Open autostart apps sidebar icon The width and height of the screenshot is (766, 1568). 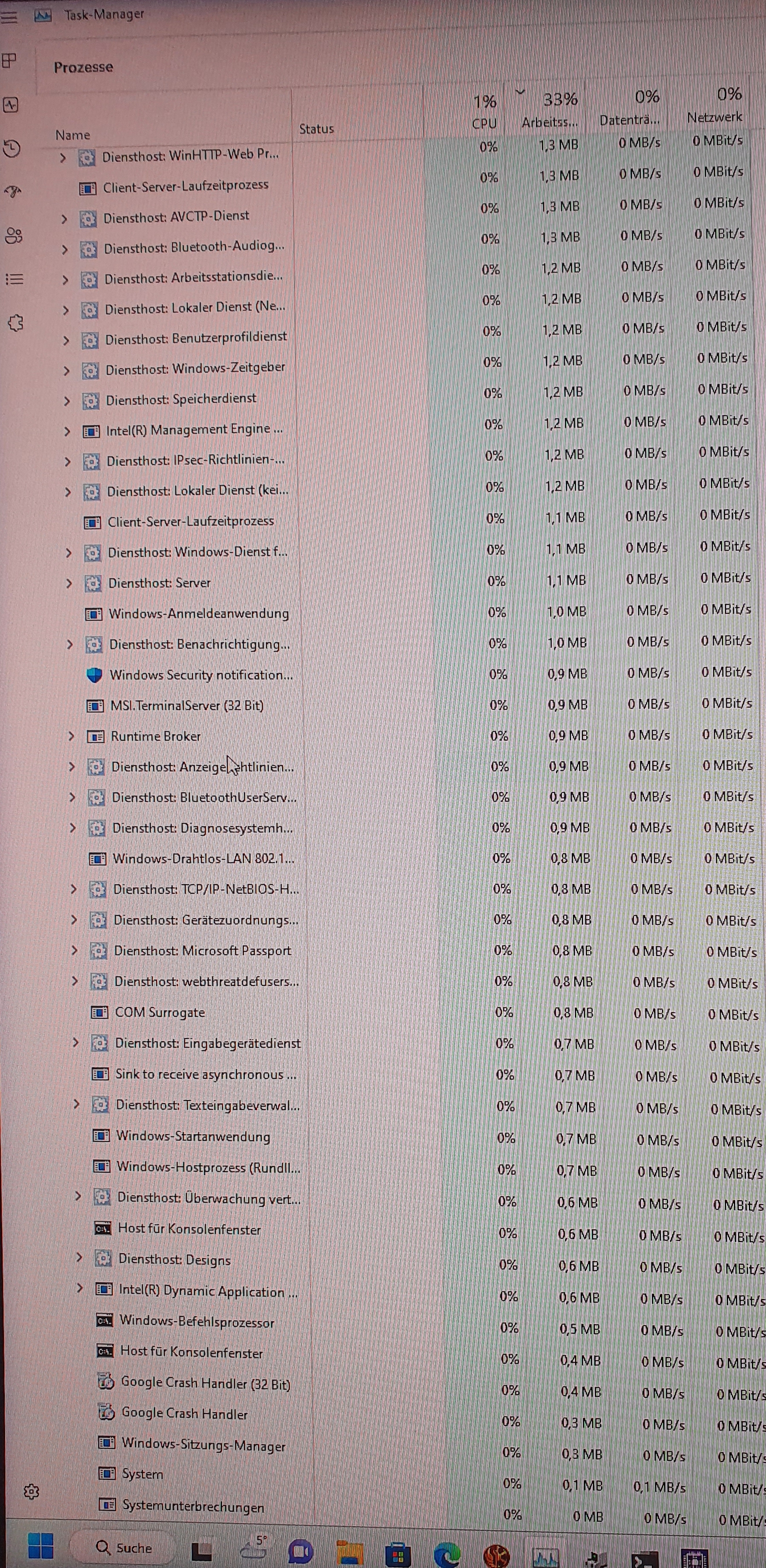pos(13,192)
